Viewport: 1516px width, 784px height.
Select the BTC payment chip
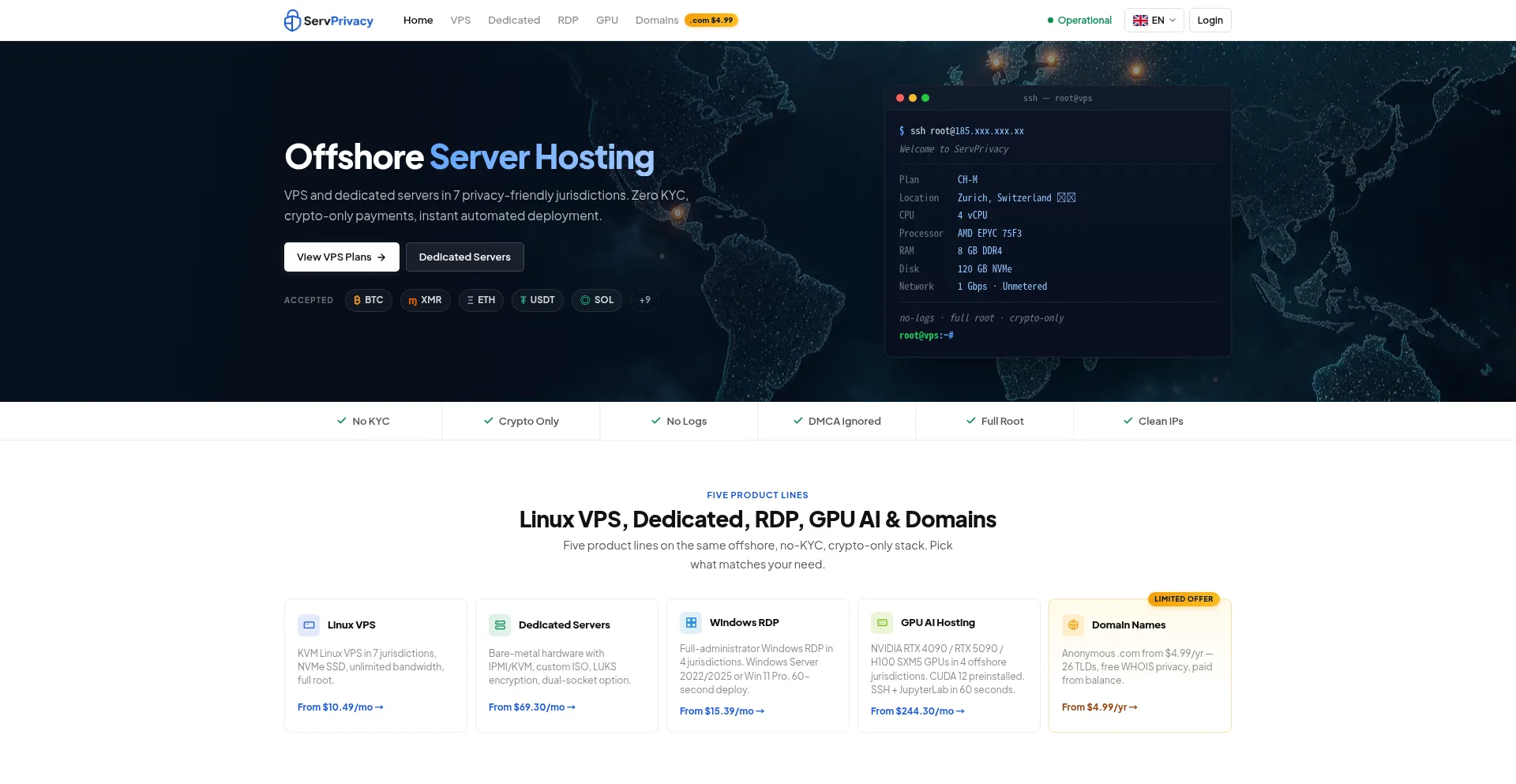click(369, 300)
